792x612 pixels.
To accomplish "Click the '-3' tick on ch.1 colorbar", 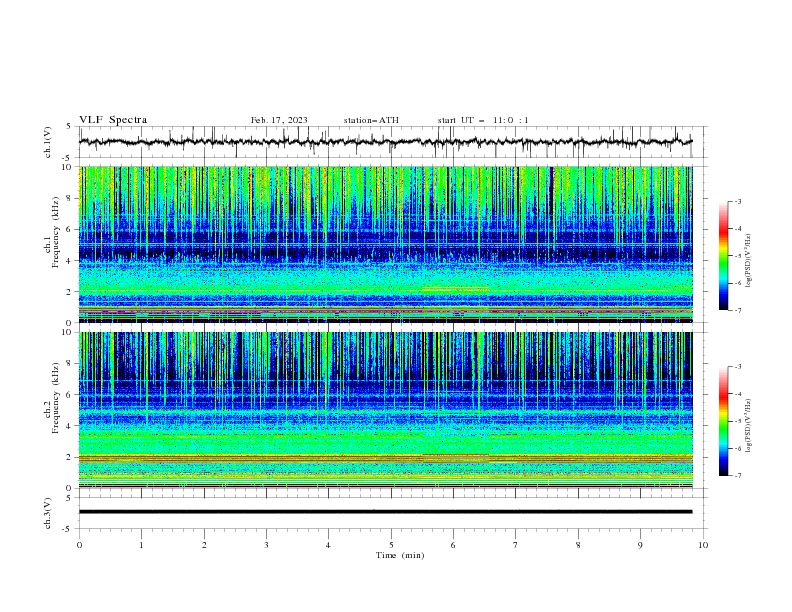I will [x=737, y=201].
